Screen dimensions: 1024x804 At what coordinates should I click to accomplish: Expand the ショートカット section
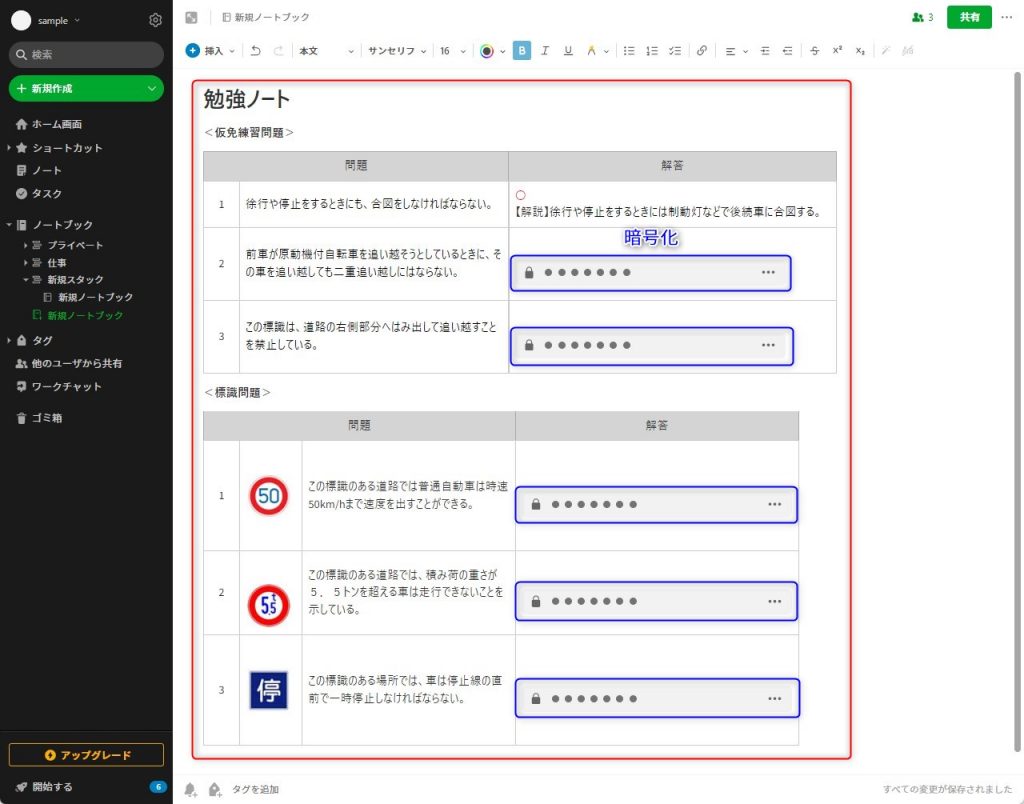point(8,148)
